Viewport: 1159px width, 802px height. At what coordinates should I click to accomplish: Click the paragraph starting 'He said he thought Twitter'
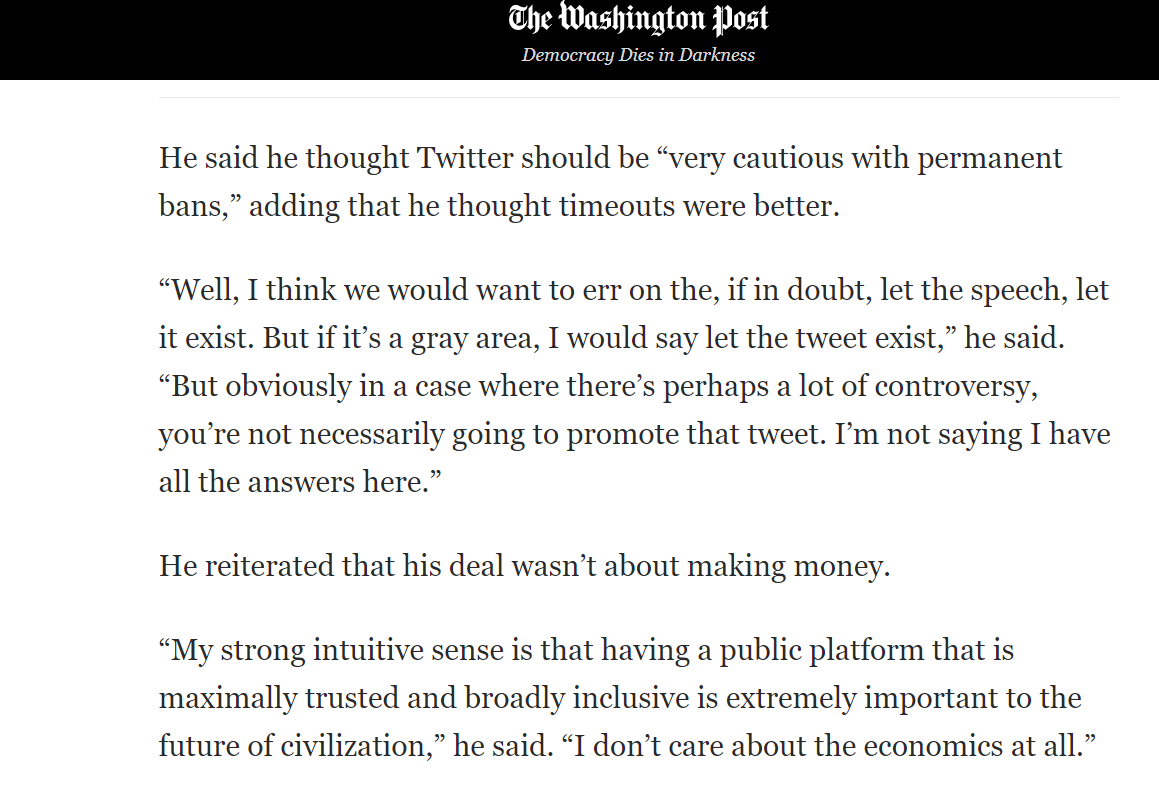[611, 182]
